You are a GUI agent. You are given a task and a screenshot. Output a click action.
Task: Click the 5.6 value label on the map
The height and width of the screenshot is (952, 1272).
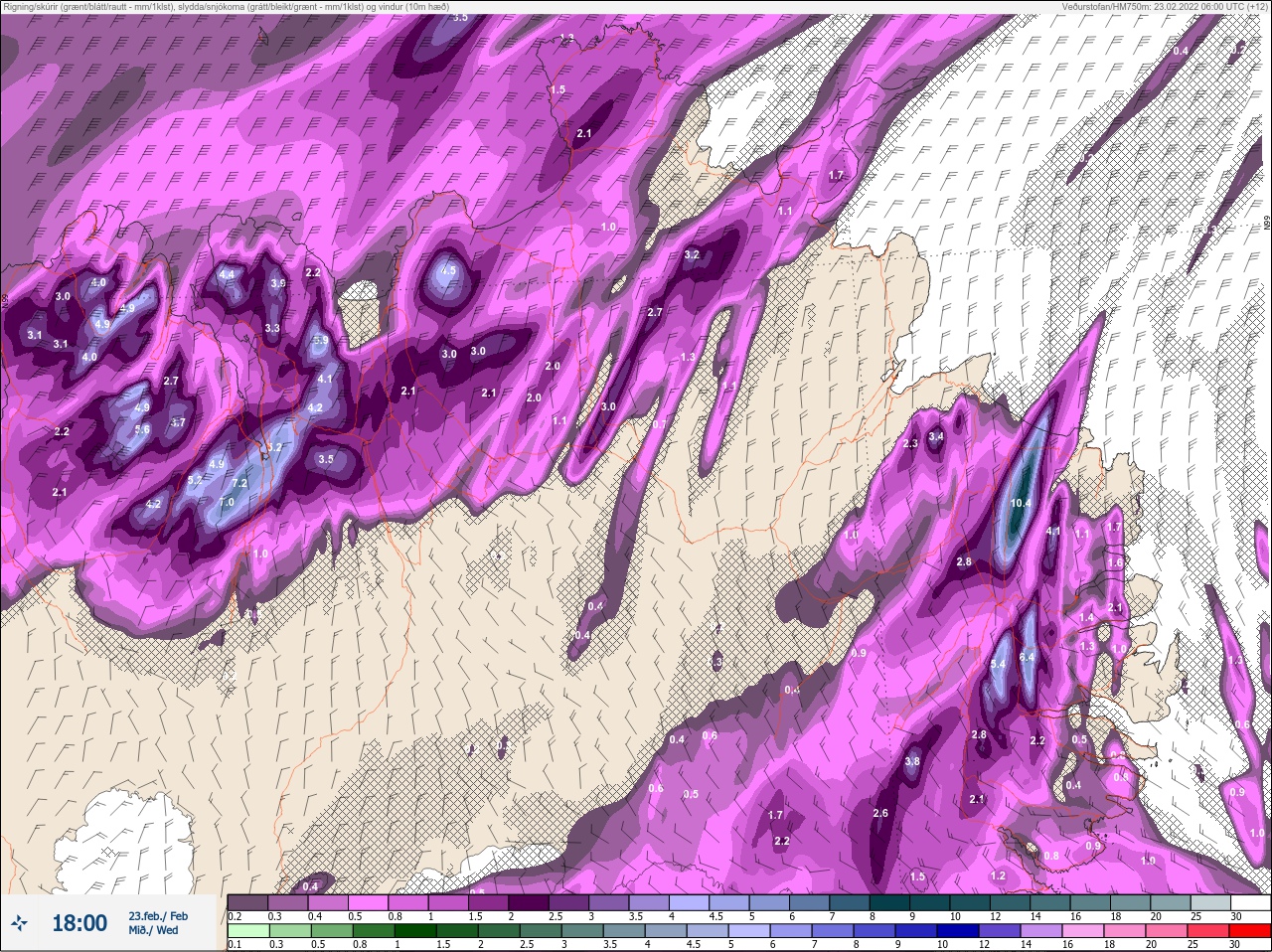tap(142, 429)
